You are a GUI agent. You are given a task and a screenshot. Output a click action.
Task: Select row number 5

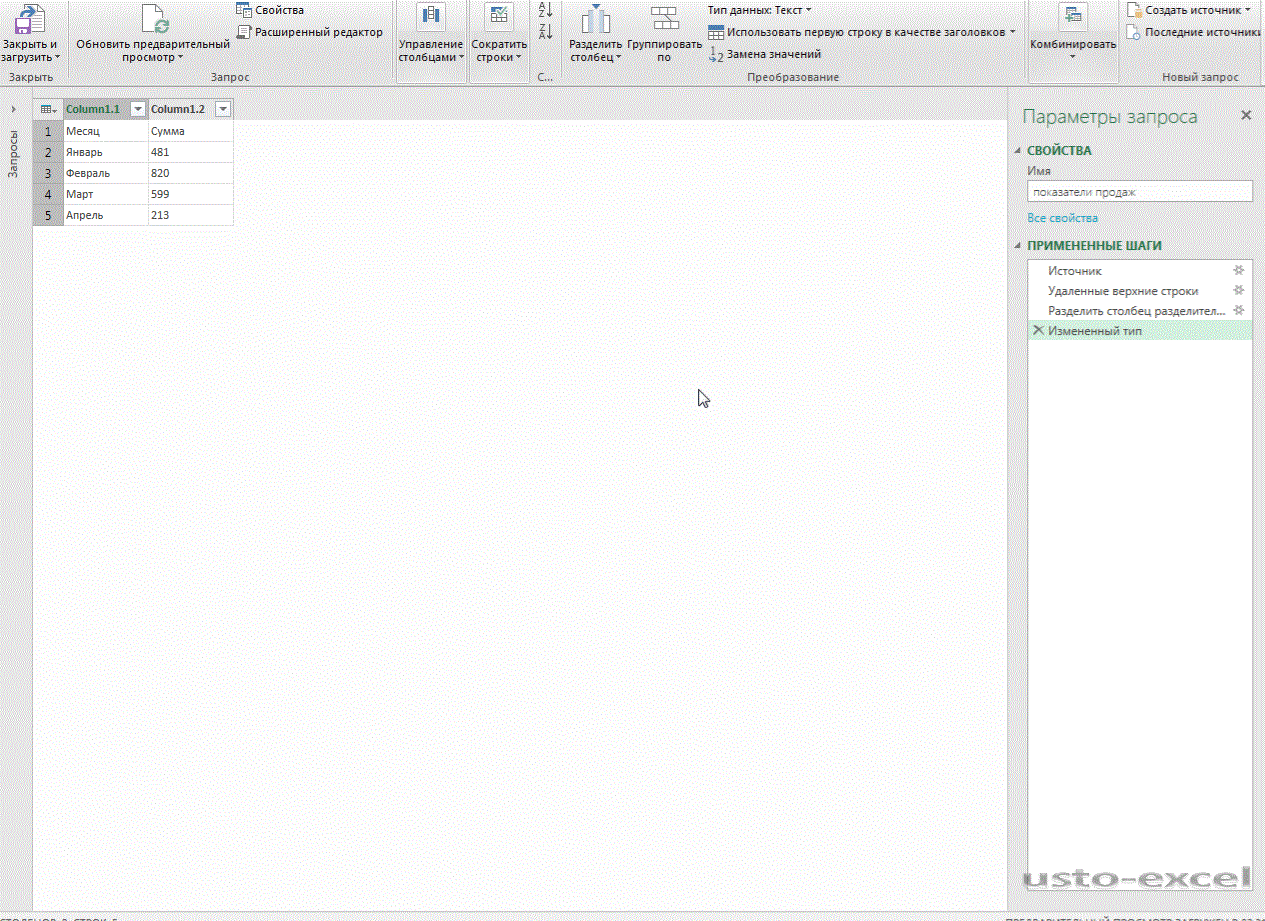point(48,215)
